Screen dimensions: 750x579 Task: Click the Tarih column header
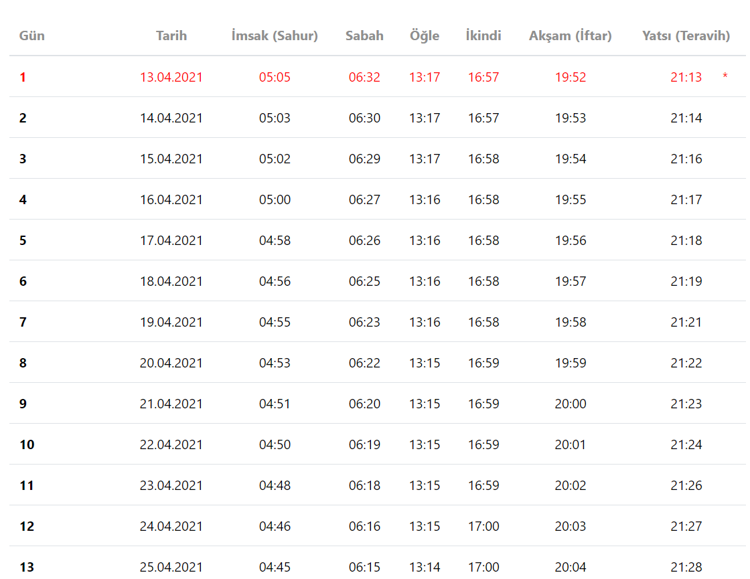(171, 36)
